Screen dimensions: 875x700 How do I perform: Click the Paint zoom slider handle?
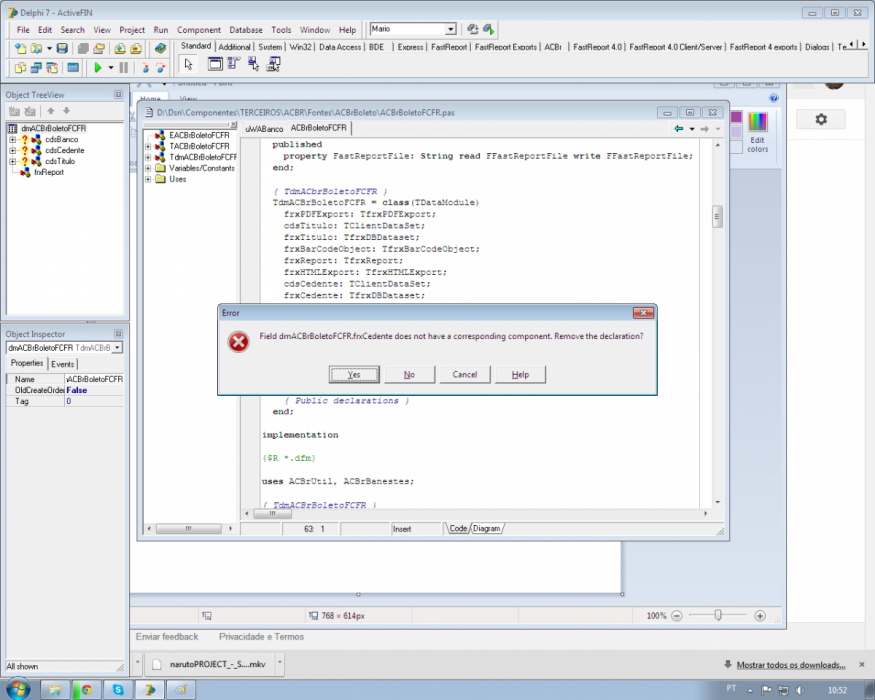[x=718, y=615]
